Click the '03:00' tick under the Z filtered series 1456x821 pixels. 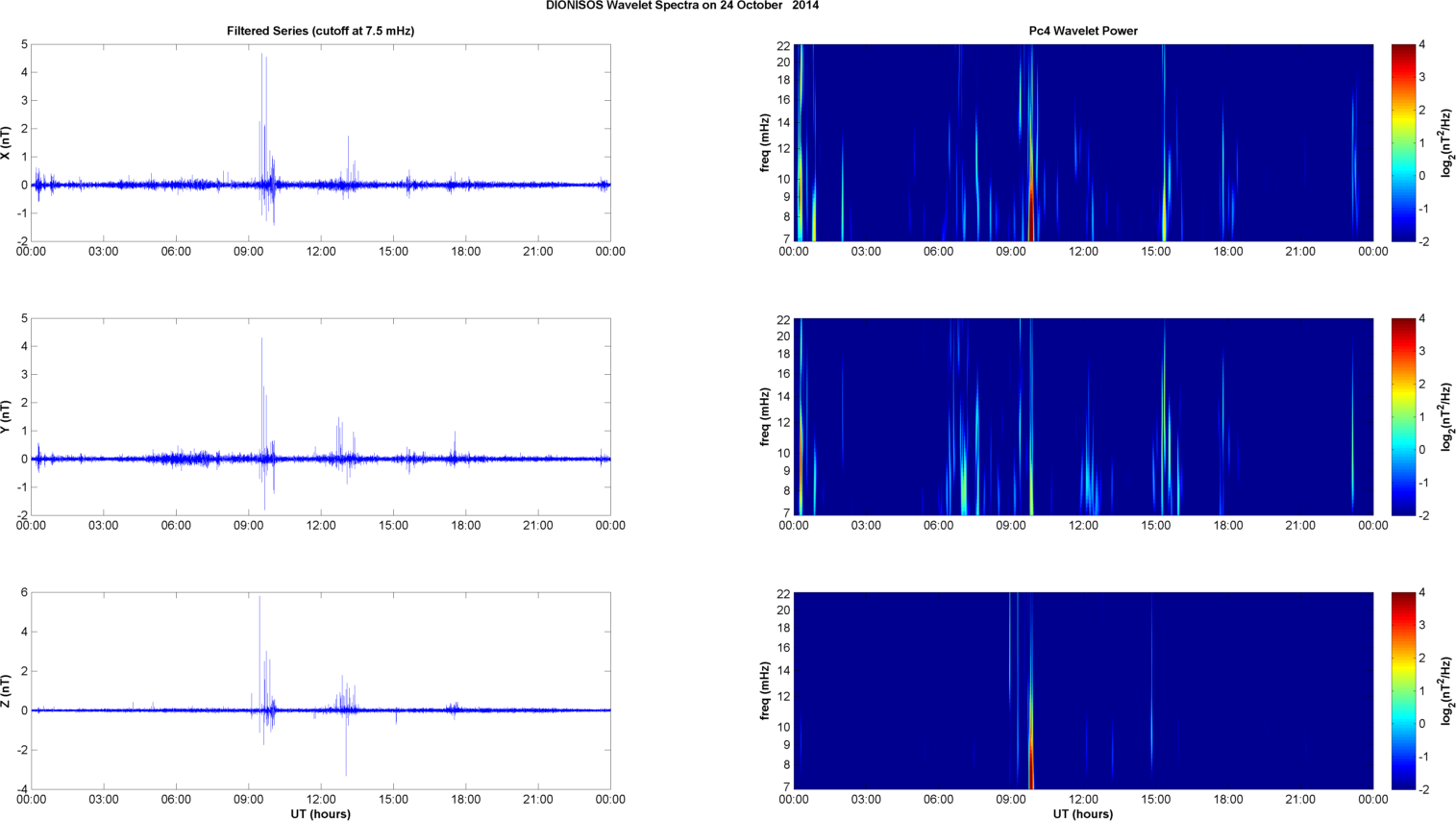(104, 800)
